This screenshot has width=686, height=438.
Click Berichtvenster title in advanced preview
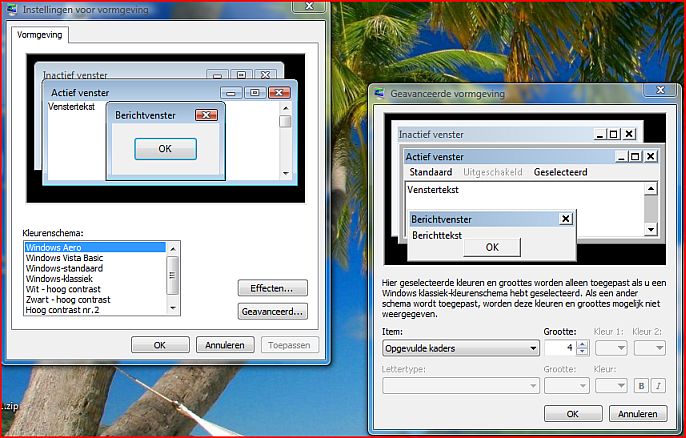[441, 219]
